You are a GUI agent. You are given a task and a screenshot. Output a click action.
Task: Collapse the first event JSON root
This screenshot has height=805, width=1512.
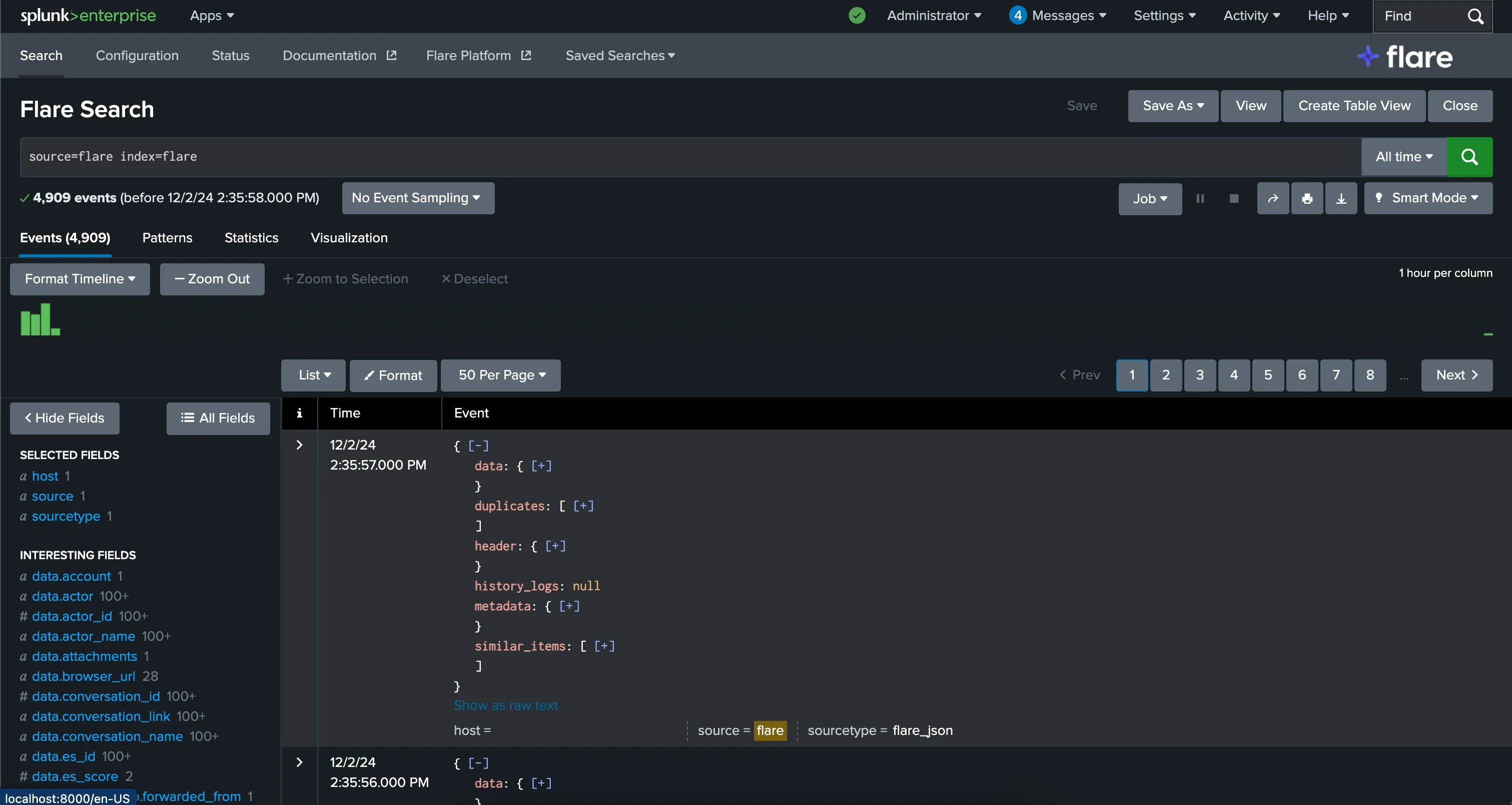click(478, 446)
